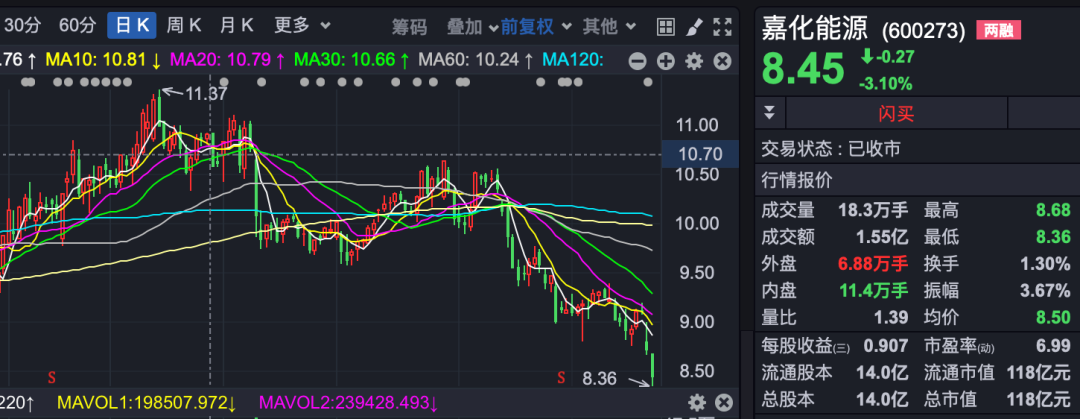
Task: Click the 振幅 3.67% value
Action: (1045, 290)
